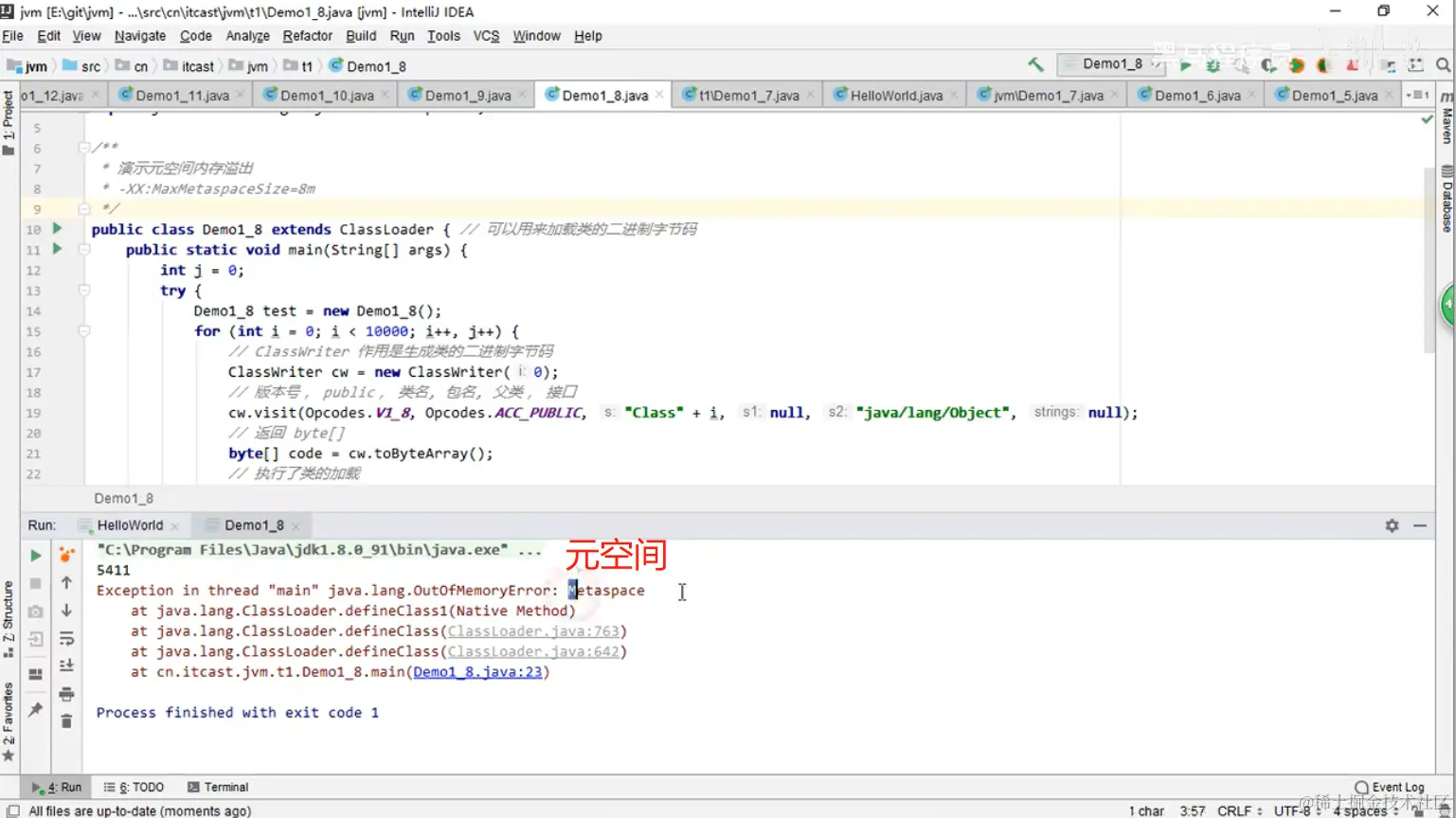Show the hidden editor tabs list dropdown
1456x818 pixels.
1418,95
